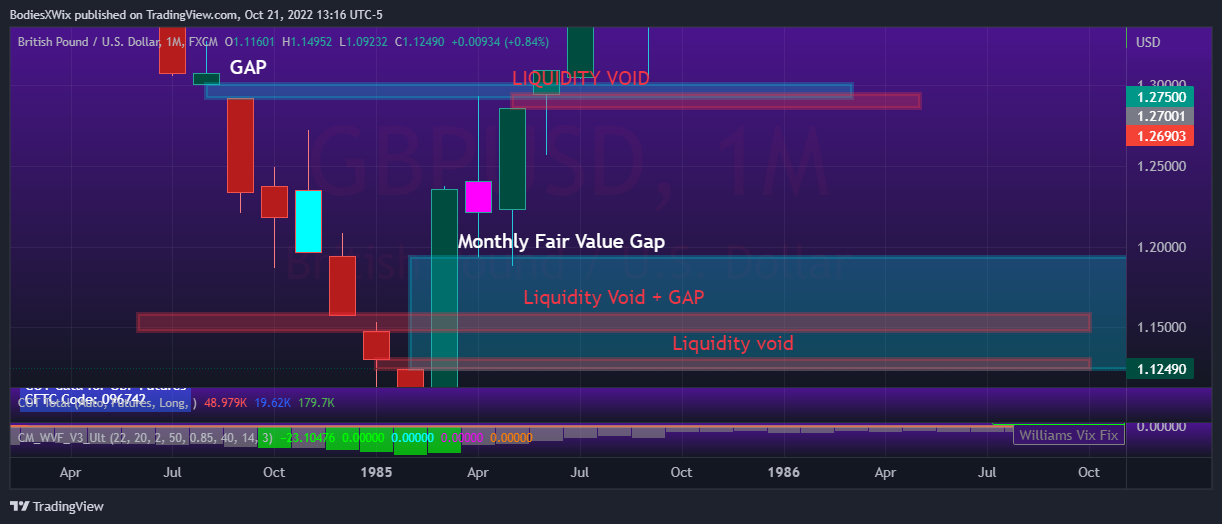Click the 1986 label on the time axis
The height and width of the screenshot is (524, 1222).
tap(784, 472)
